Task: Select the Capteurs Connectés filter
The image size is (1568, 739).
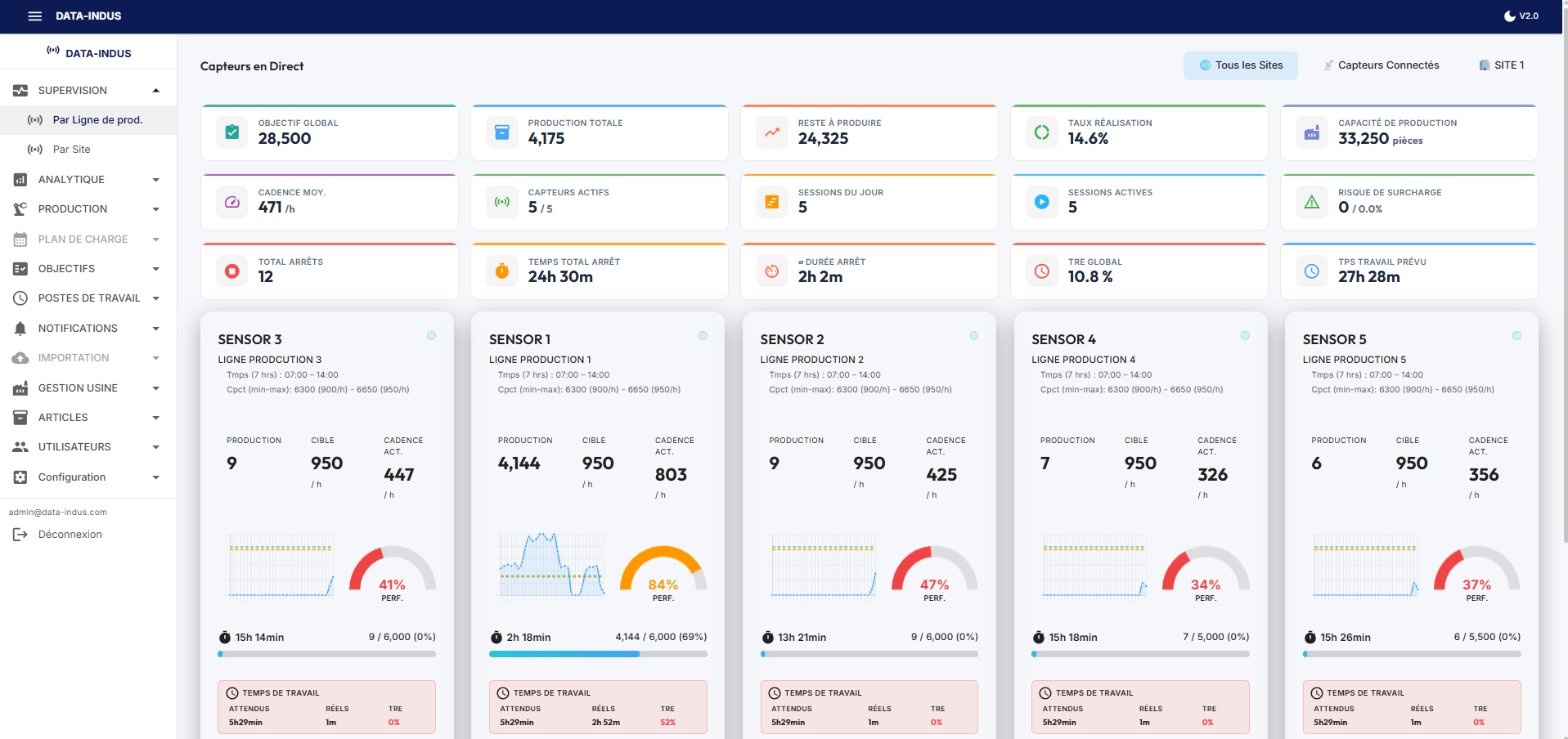Action: click(x=1382, y=65)
